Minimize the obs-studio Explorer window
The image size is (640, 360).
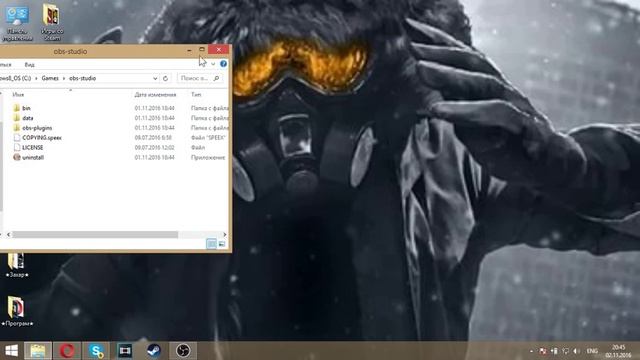189,50
